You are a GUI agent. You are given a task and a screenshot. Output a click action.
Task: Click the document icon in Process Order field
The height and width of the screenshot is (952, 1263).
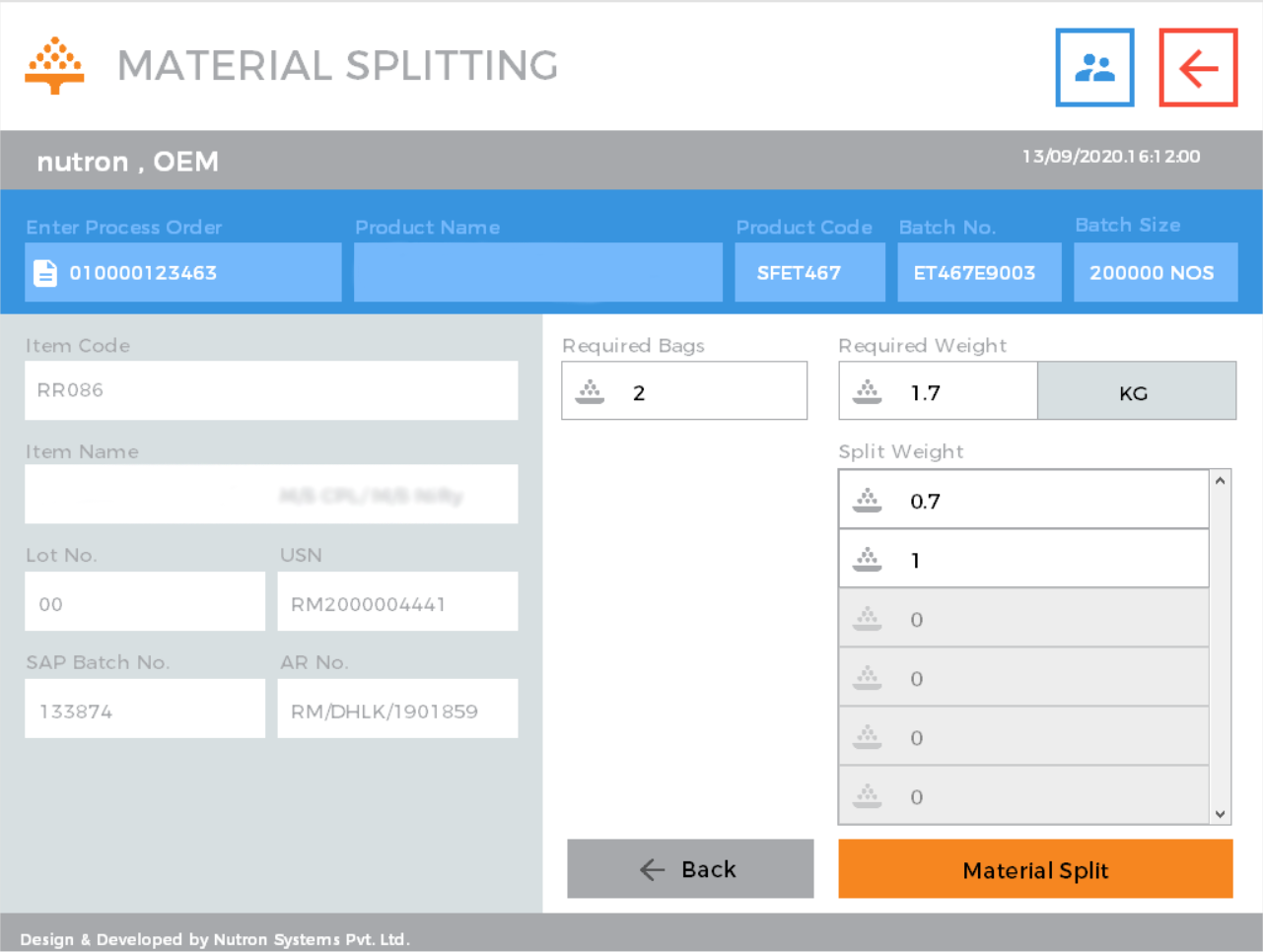[46, 272]
